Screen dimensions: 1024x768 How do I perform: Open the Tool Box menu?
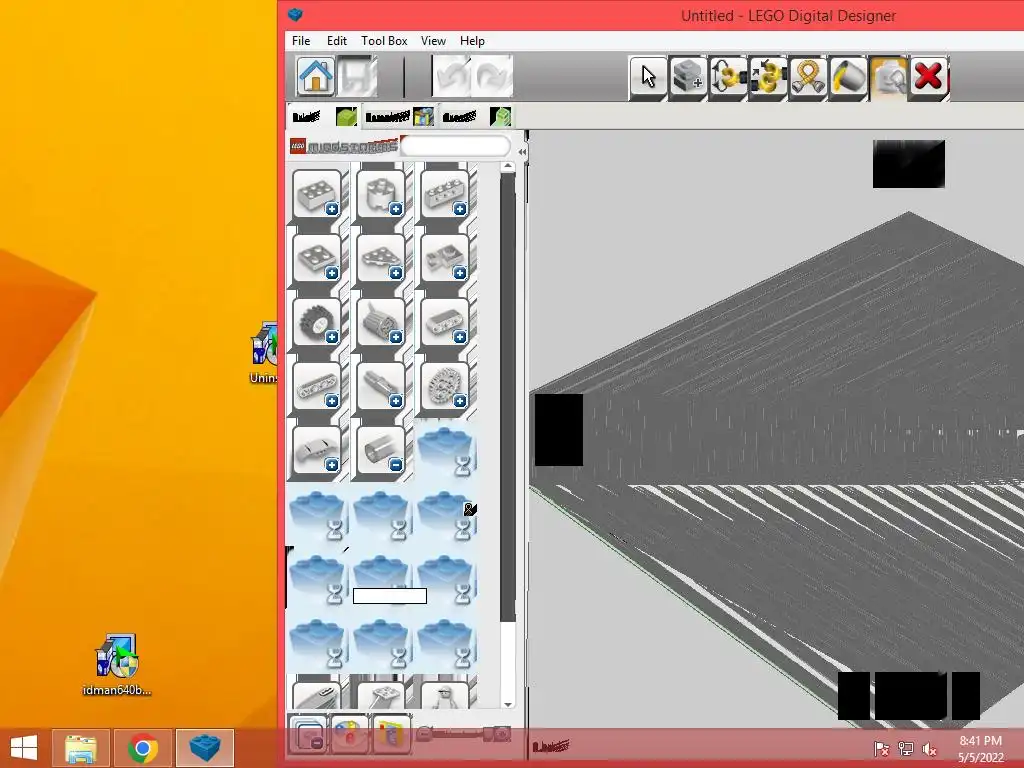(x=384, y=40)
